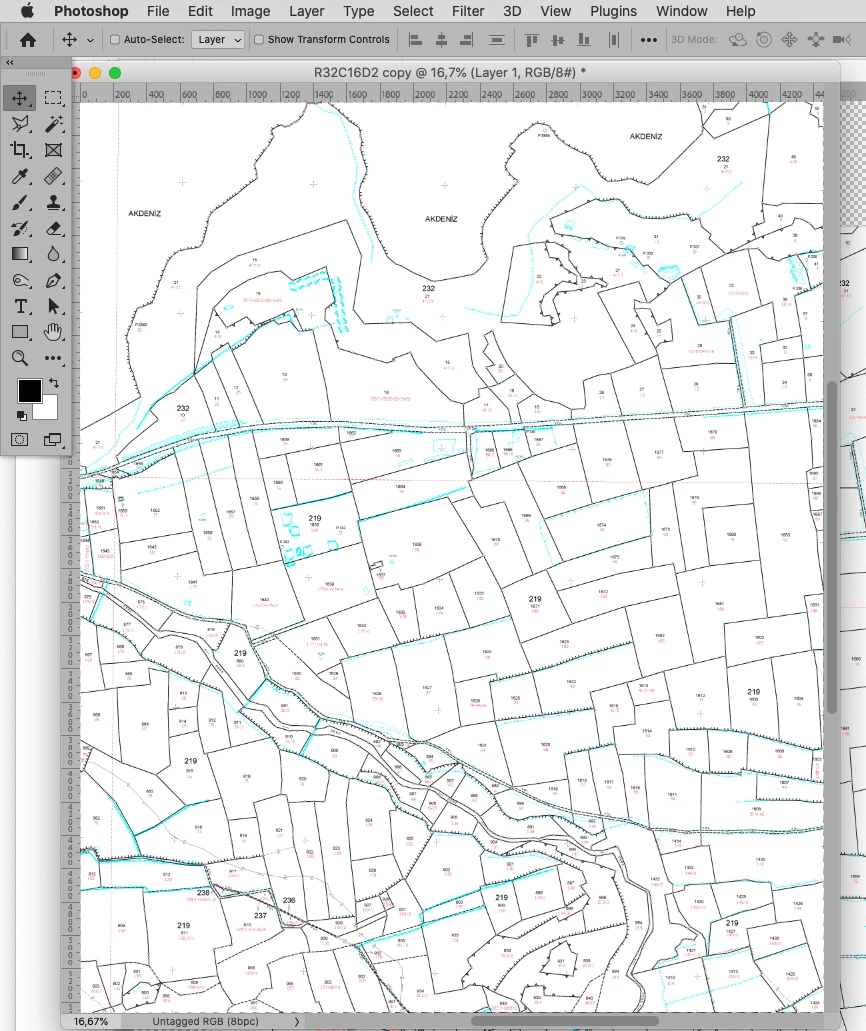Open the Apple menu
This screenshot has height=1031, width=866.
point(26,11)
